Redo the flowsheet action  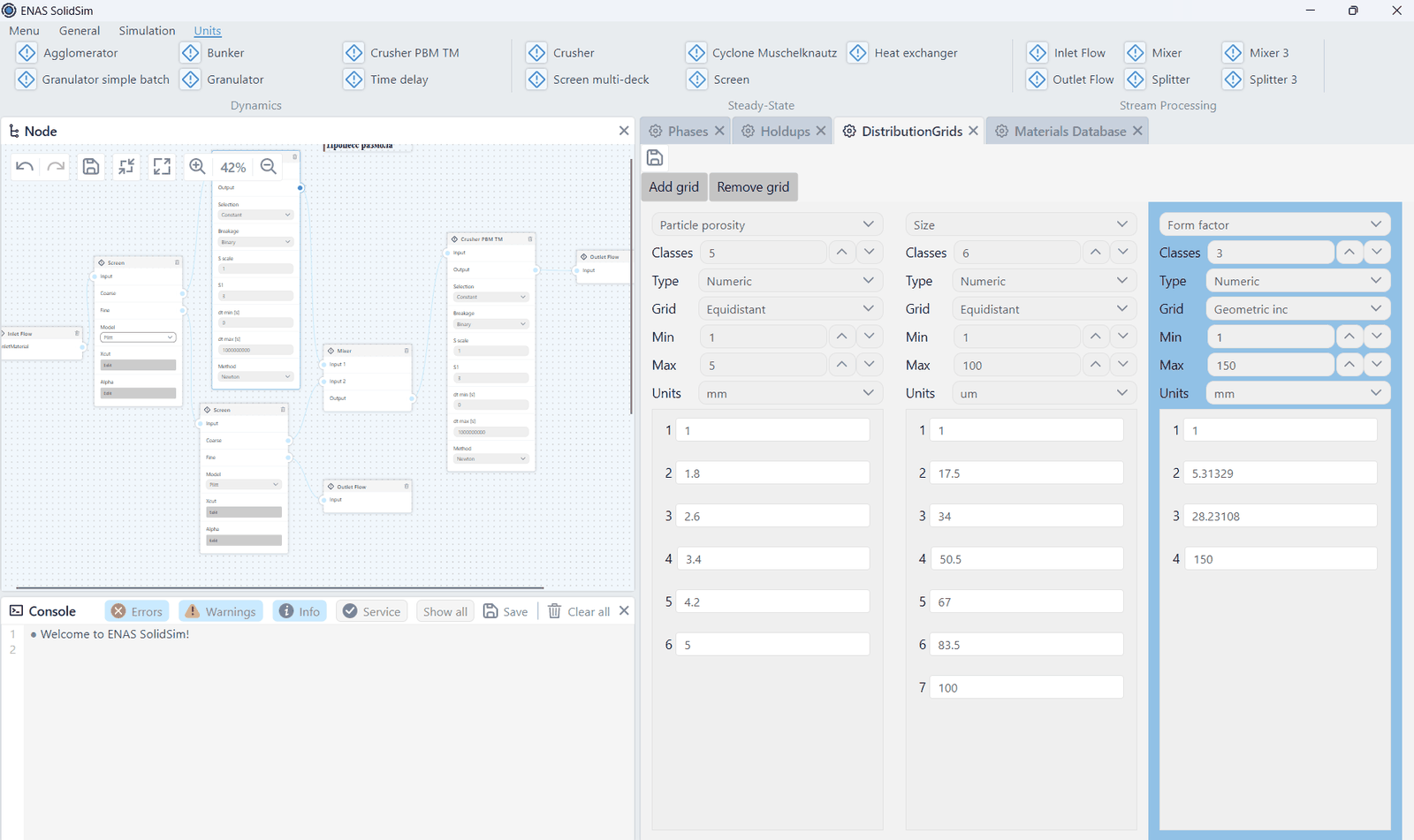point(56,167)
